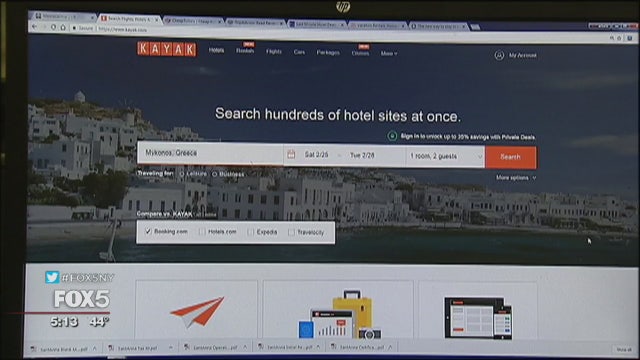
Task: Open arrow menu of first Santorini pdf download
Action: (95, 349)
